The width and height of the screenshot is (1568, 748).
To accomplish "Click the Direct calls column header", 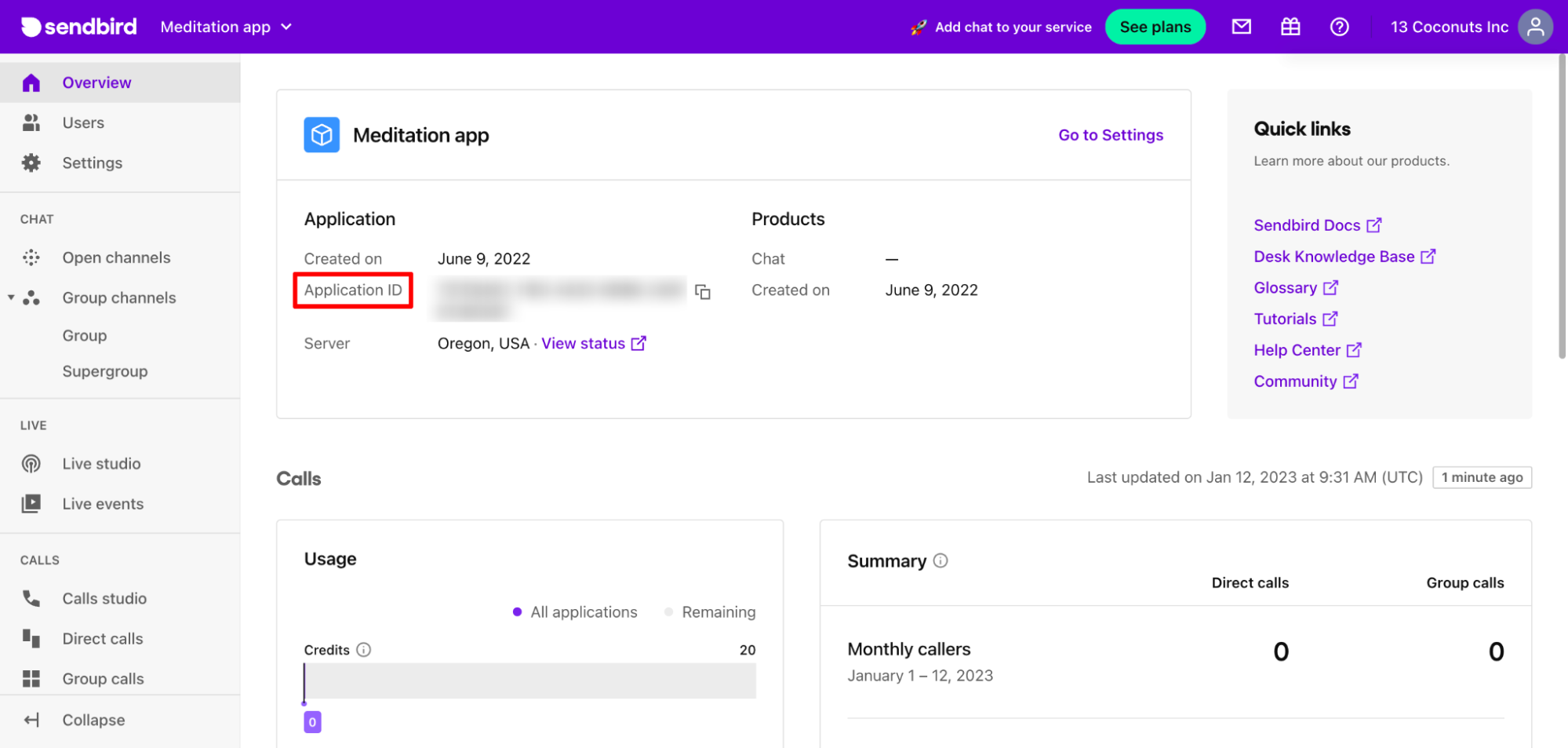I will (1250, 582).
